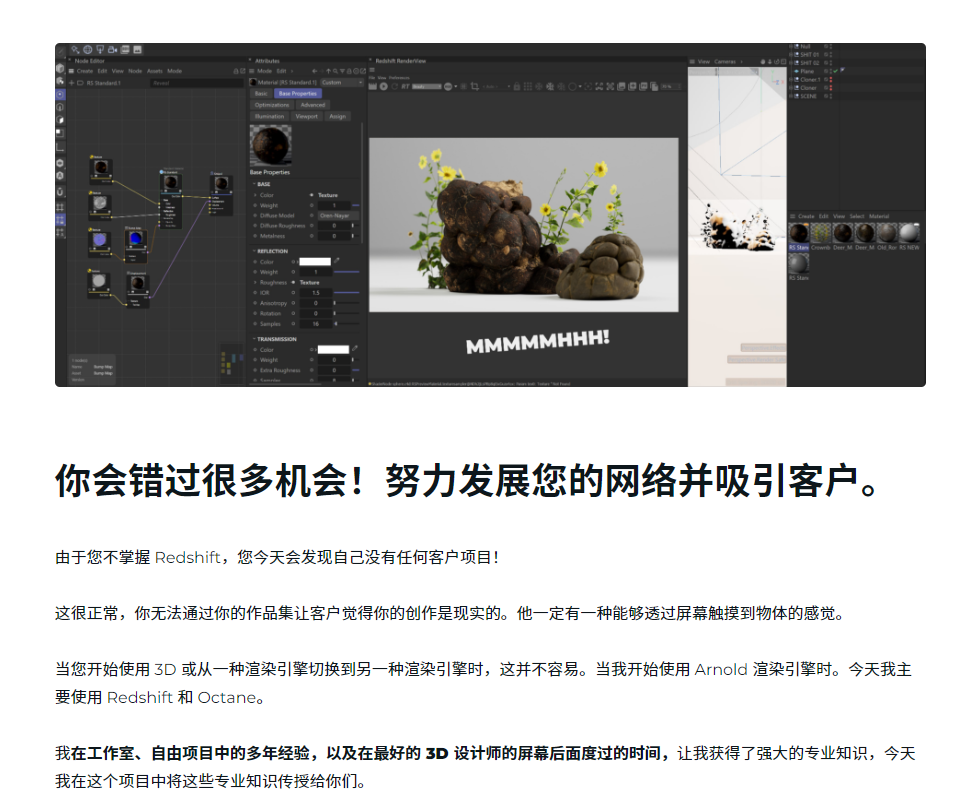Open the Viewport tab
The image size is (968, 807).
[x=306, y=116]
